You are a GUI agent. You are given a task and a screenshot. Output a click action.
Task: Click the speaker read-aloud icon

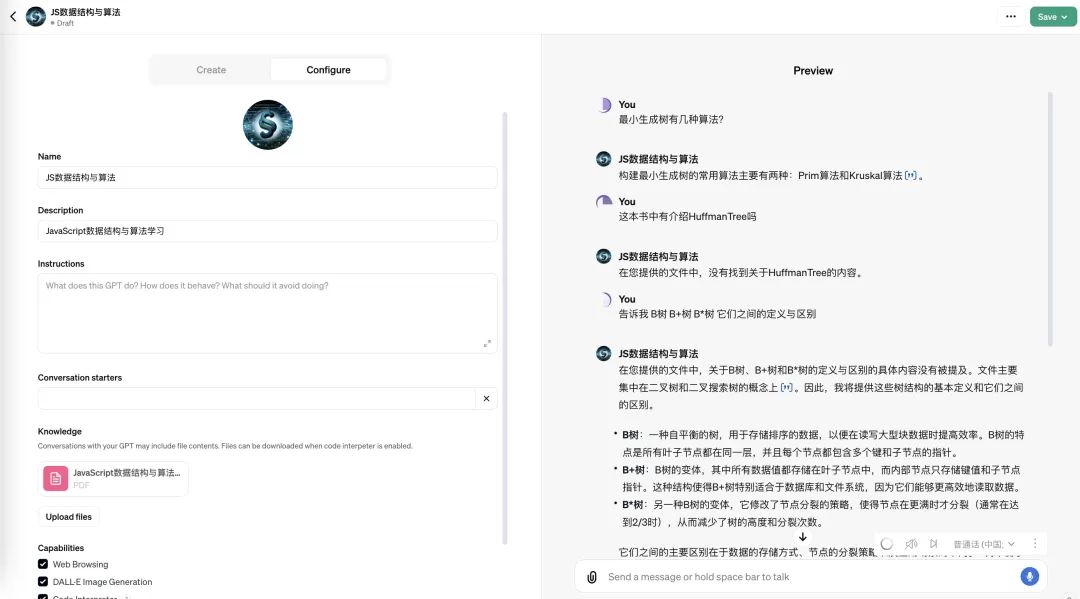(x=911, y=544)
